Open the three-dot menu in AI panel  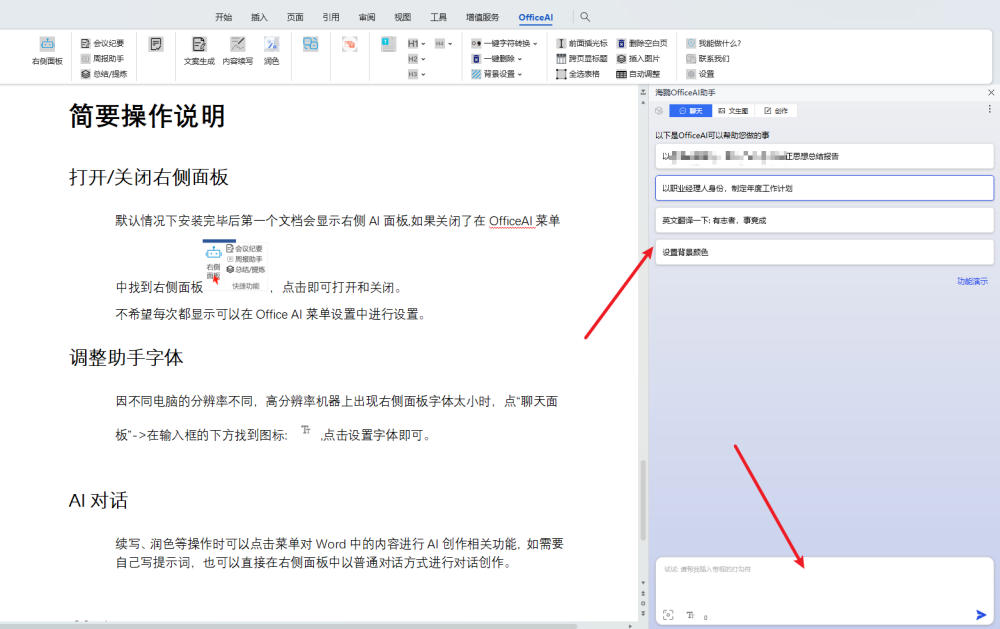pyautogui.click(x=990, y=110)
